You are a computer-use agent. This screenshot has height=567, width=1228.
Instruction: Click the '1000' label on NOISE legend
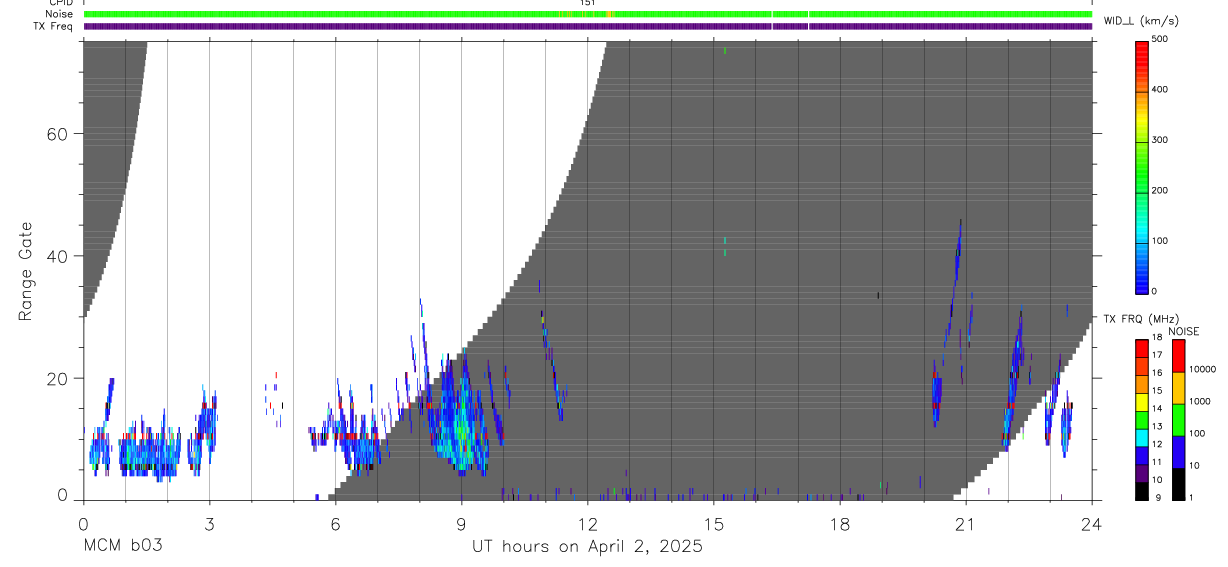(x=1201, y=401)
